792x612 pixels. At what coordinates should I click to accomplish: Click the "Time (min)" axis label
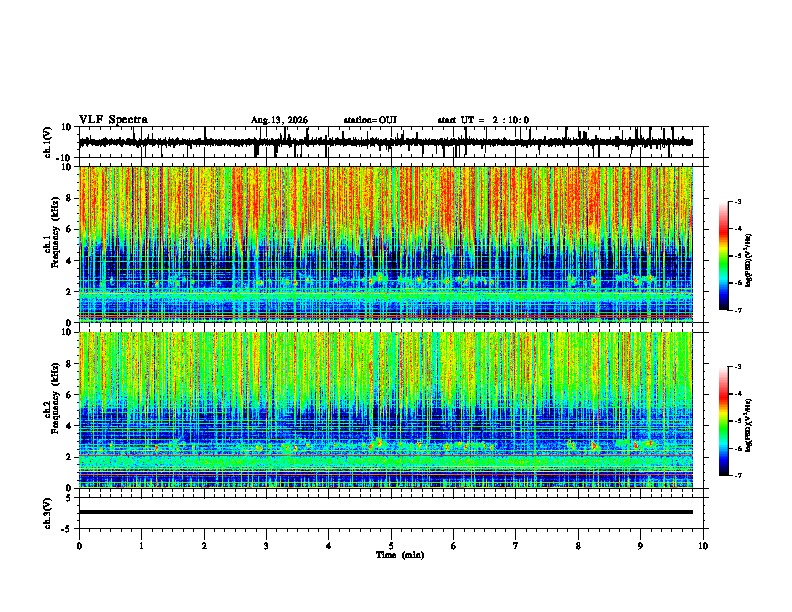[x=400, y=555]
